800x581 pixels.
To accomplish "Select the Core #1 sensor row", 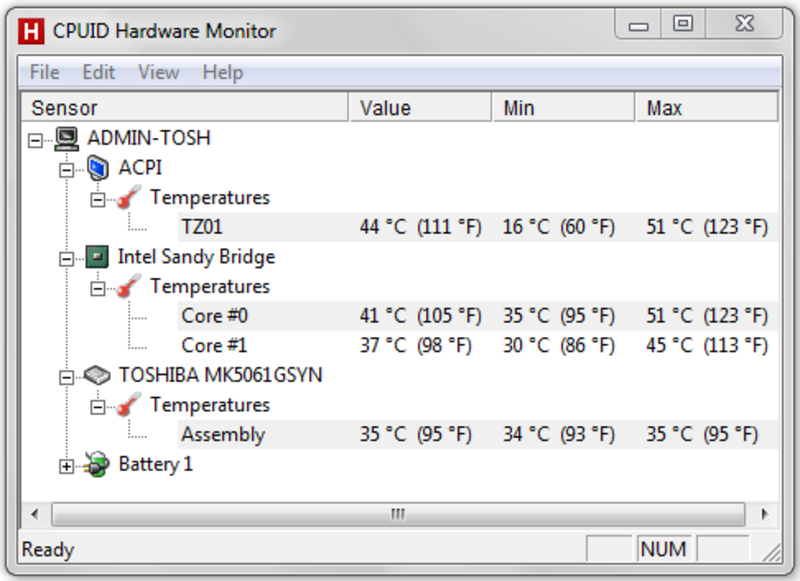I will tap(479, 345).
